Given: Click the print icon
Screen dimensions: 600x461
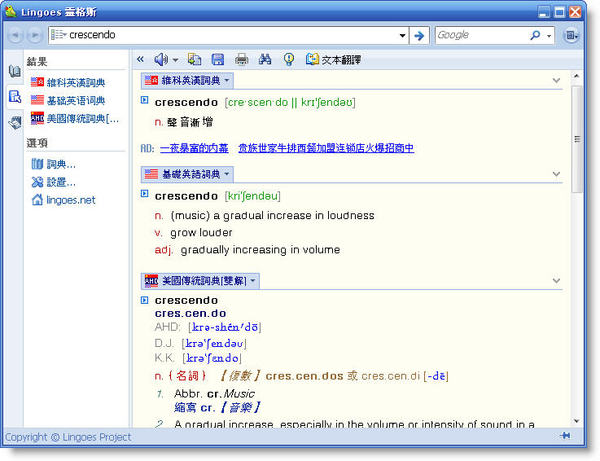Looking at the screenshot, I should coord(241,59).
